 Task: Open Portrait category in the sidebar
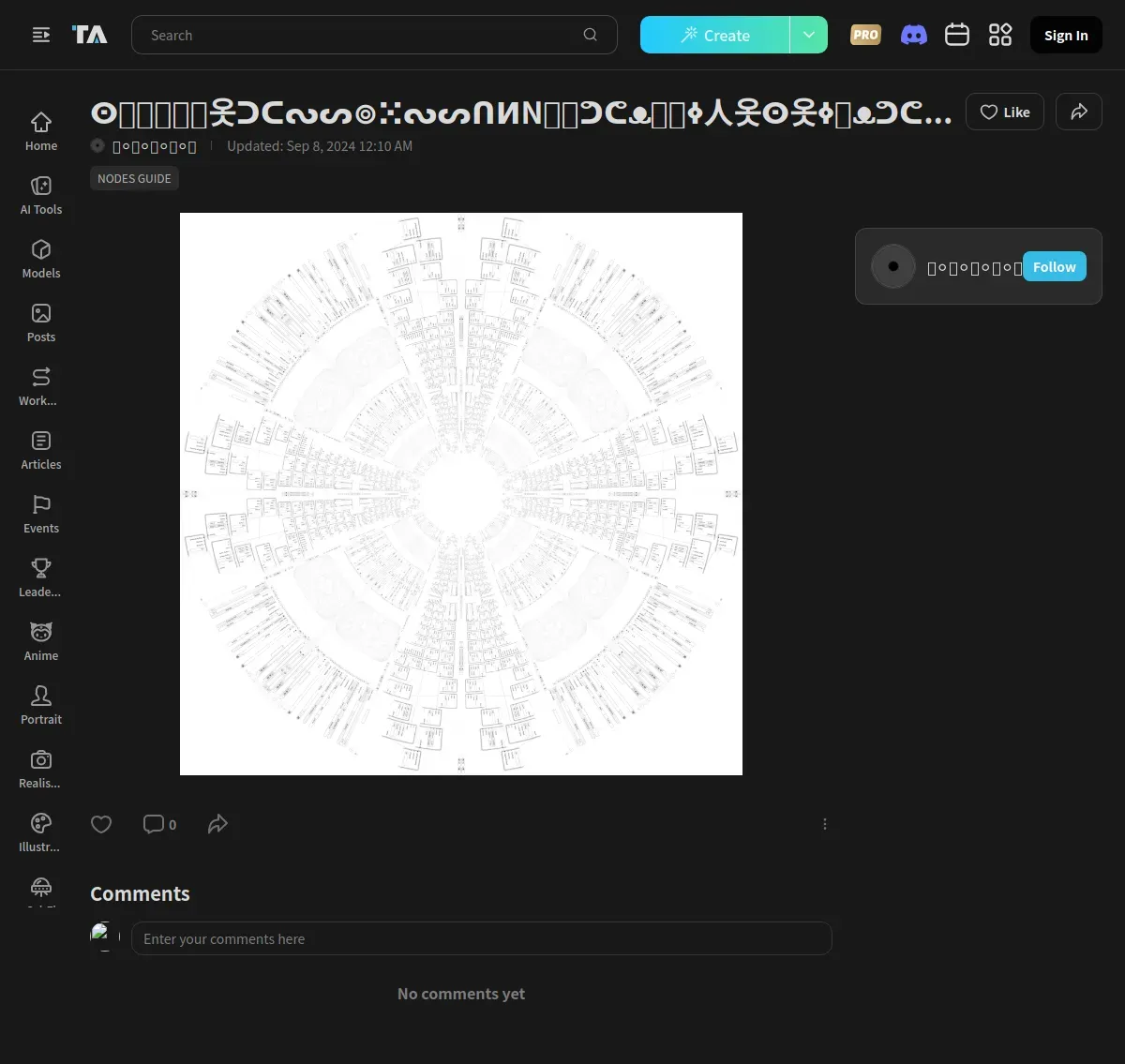pos(41,706)
